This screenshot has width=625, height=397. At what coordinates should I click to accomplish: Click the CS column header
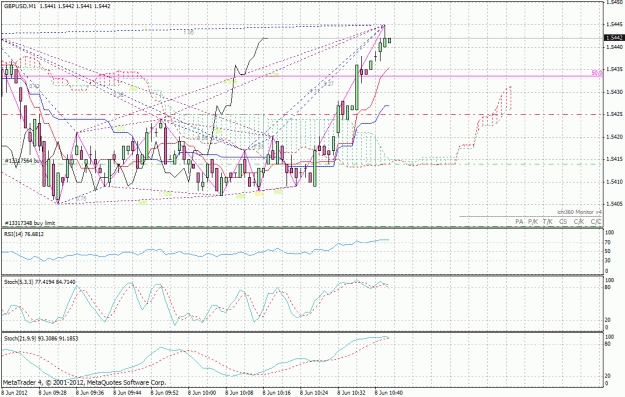(563, 221)
